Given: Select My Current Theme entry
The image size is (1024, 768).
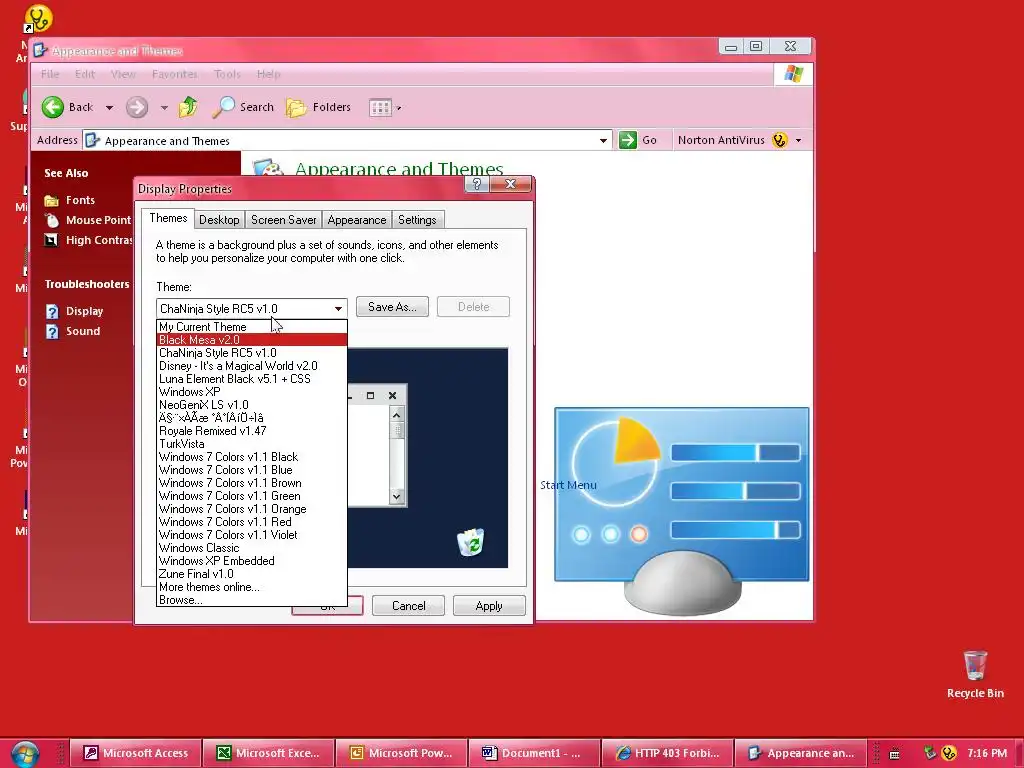Looking at the screenshot, I should click(251, 327).
